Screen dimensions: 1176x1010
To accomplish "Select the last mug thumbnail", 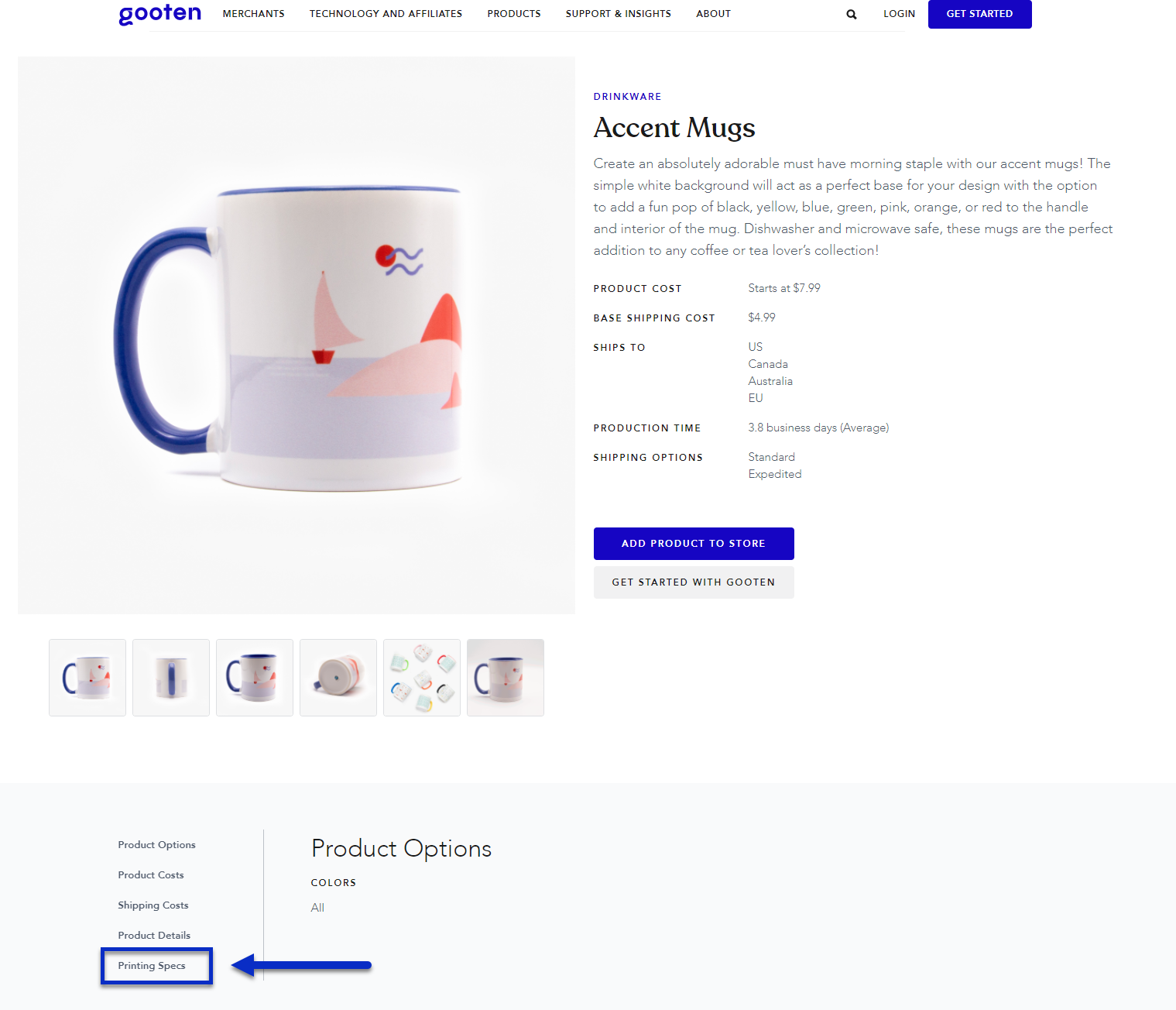I will (506, 678).
